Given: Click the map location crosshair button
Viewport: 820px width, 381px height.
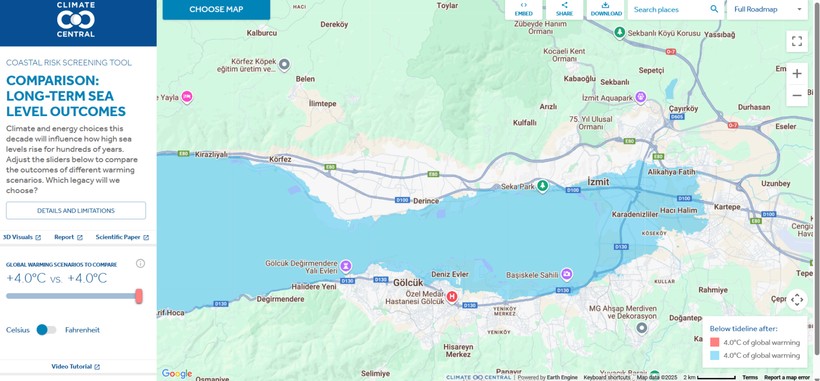Looking at the screenshot, I should 796,299.
